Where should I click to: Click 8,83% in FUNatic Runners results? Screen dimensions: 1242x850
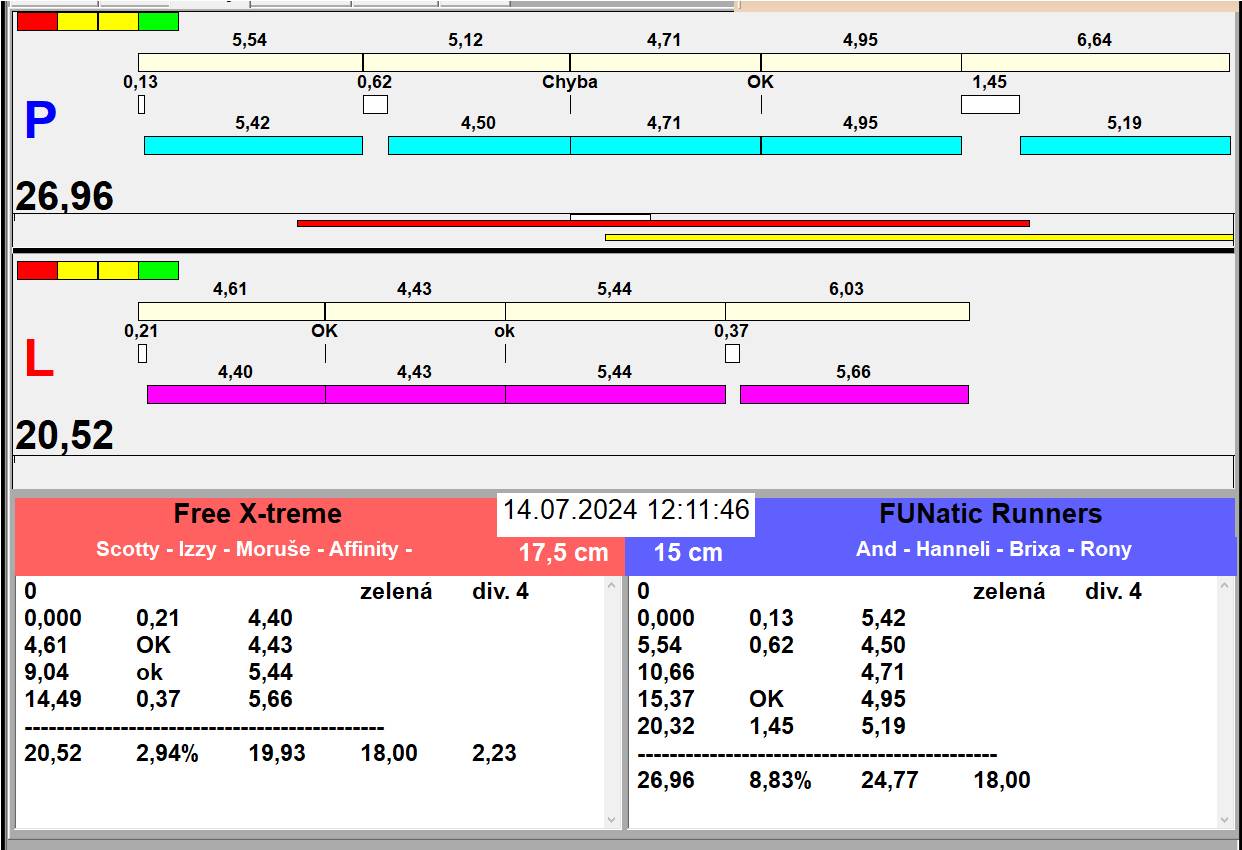click(780, 781)
